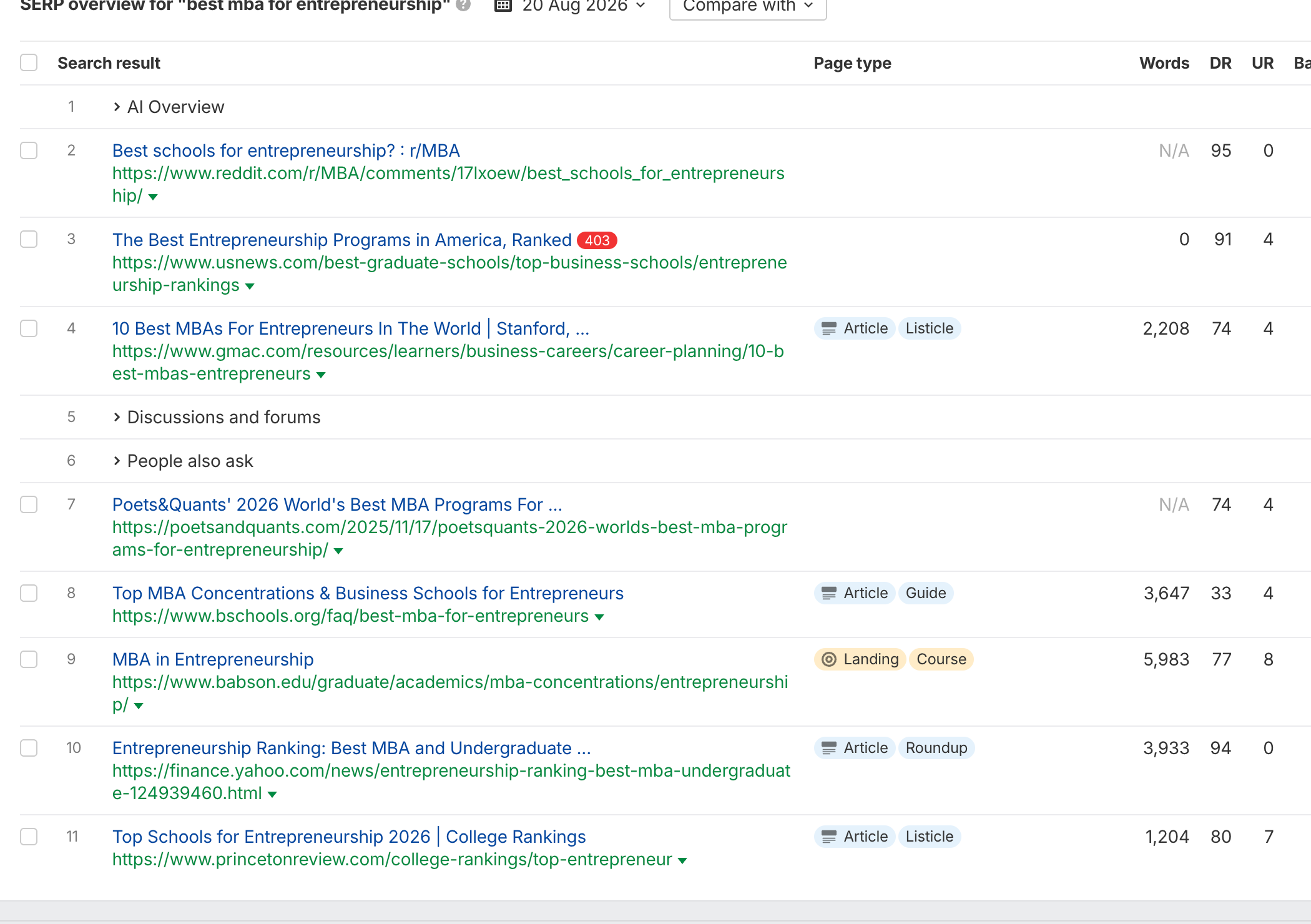Screen dimensions: 1311x924
Task: Click the bschools.org URL link
Action: [x=350, y=616]
